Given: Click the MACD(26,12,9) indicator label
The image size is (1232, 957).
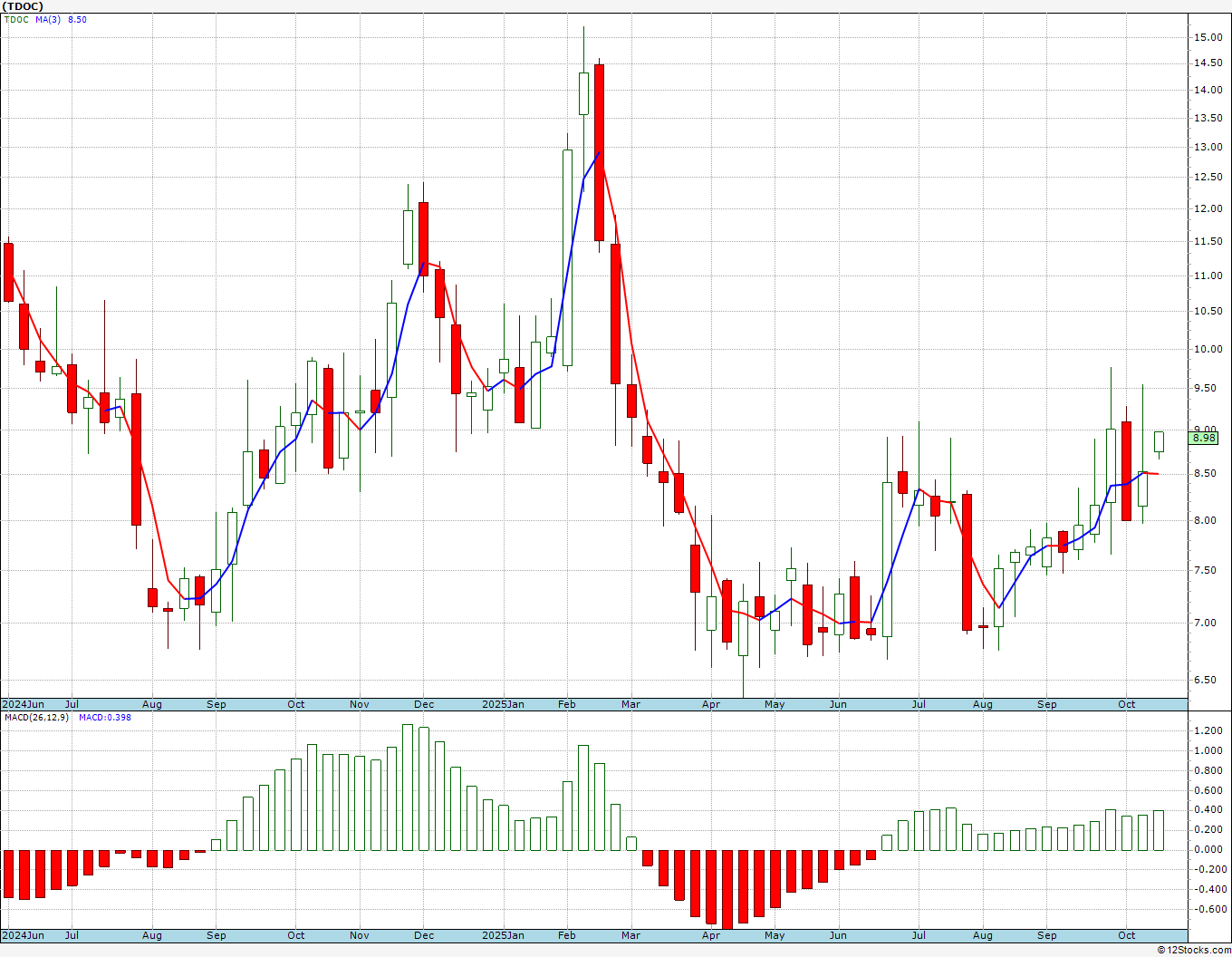Looking at the screenshot, I should [35, 718].
